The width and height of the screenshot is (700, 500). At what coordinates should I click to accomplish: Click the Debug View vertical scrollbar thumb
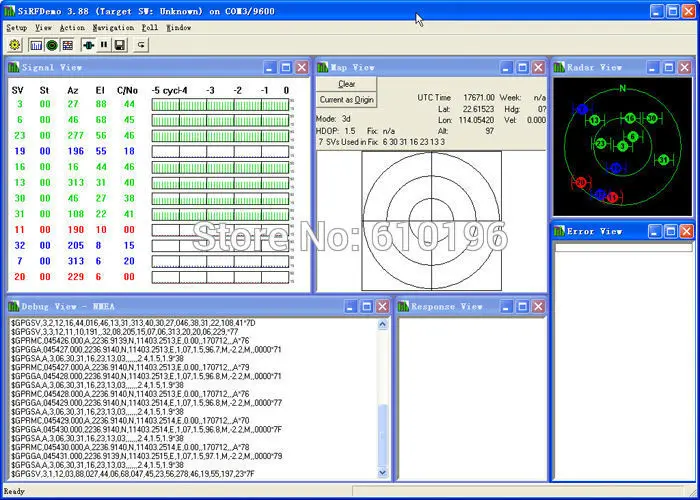pyautogui.click(x=383, y=435)
